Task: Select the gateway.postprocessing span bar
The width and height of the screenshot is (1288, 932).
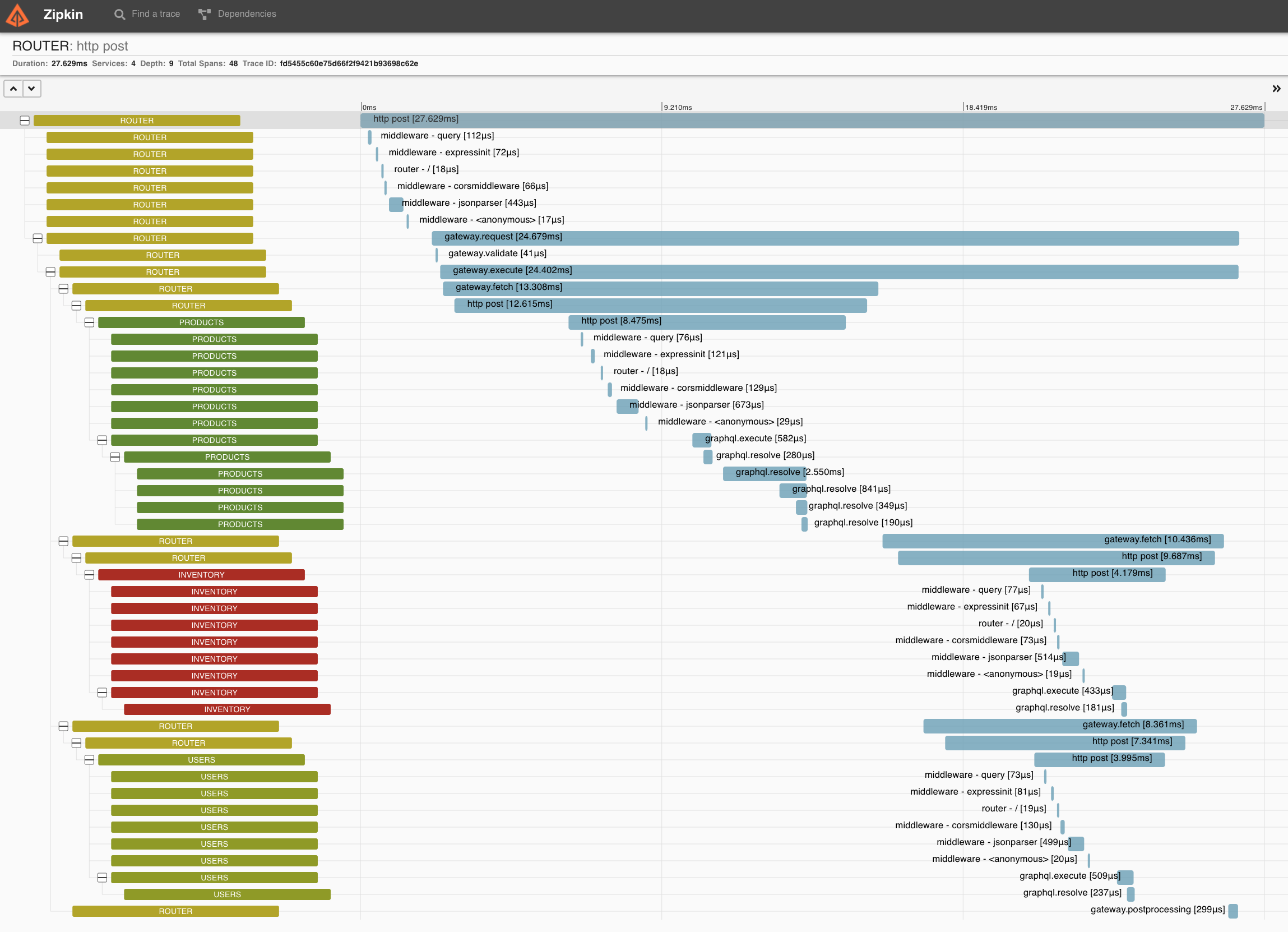Action: 1233,912
